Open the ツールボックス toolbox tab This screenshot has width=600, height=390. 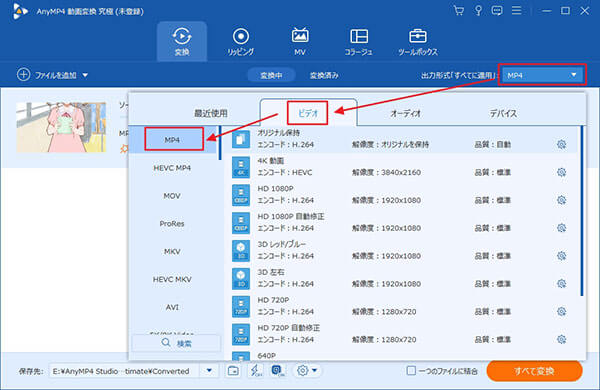pos(418,41)
